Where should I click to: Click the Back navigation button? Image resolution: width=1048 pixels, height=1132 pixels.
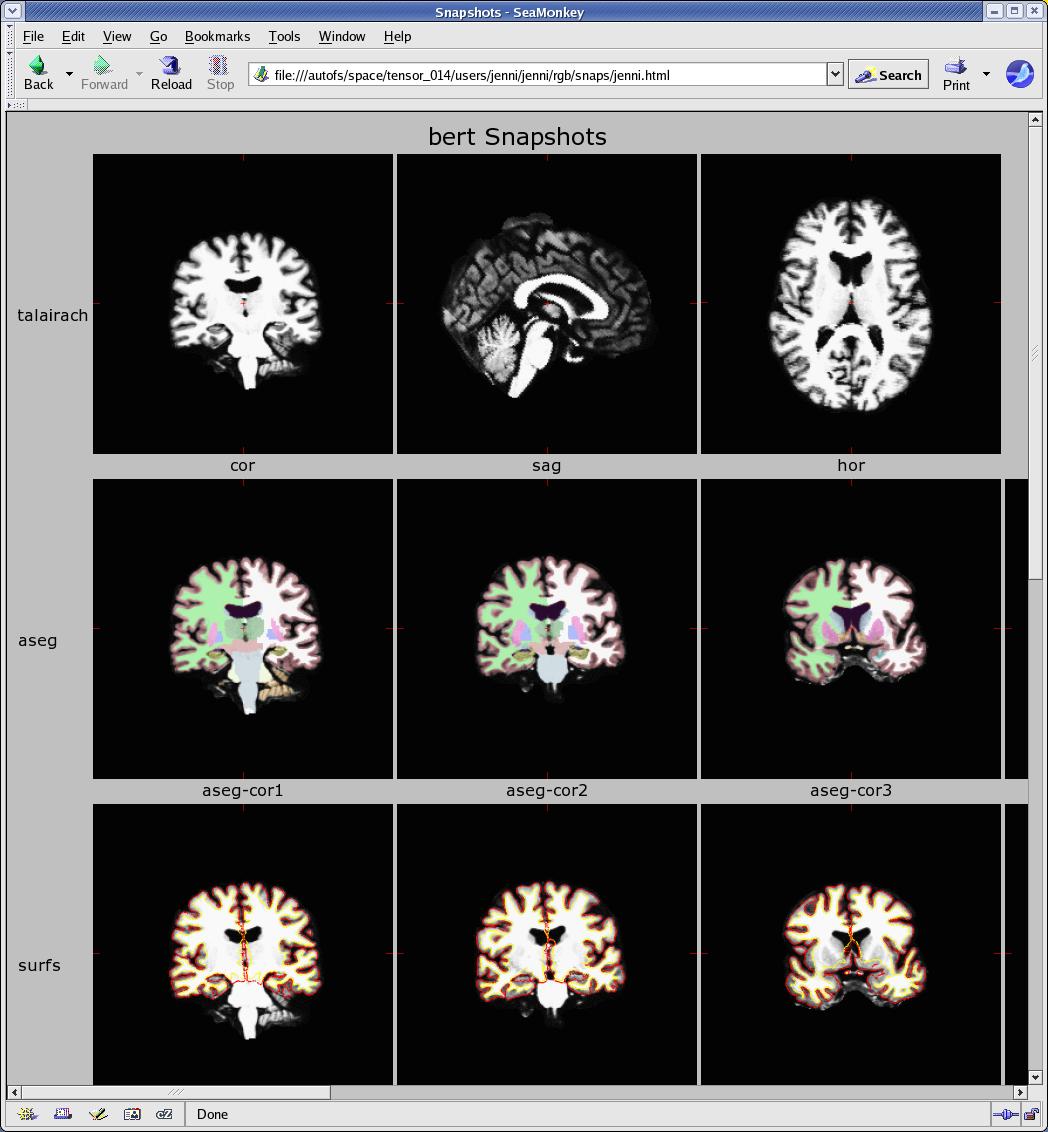pyautogui.click(x=38, y=74)
